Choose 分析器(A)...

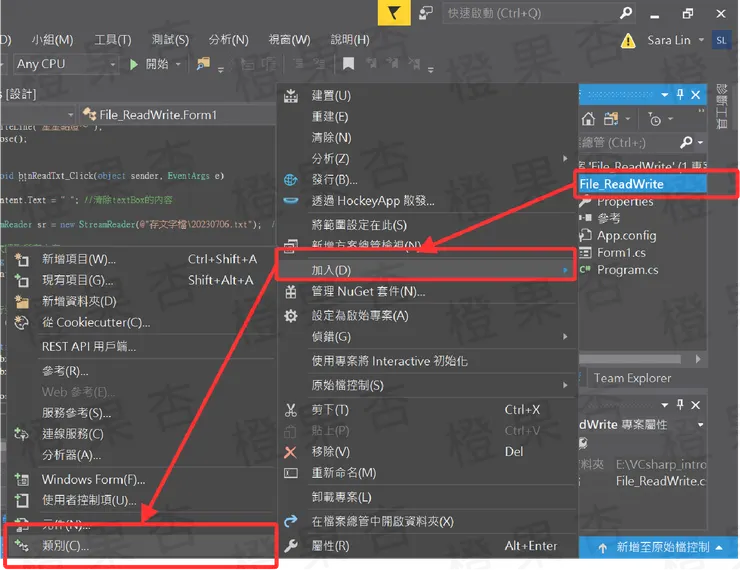(141, 455)
